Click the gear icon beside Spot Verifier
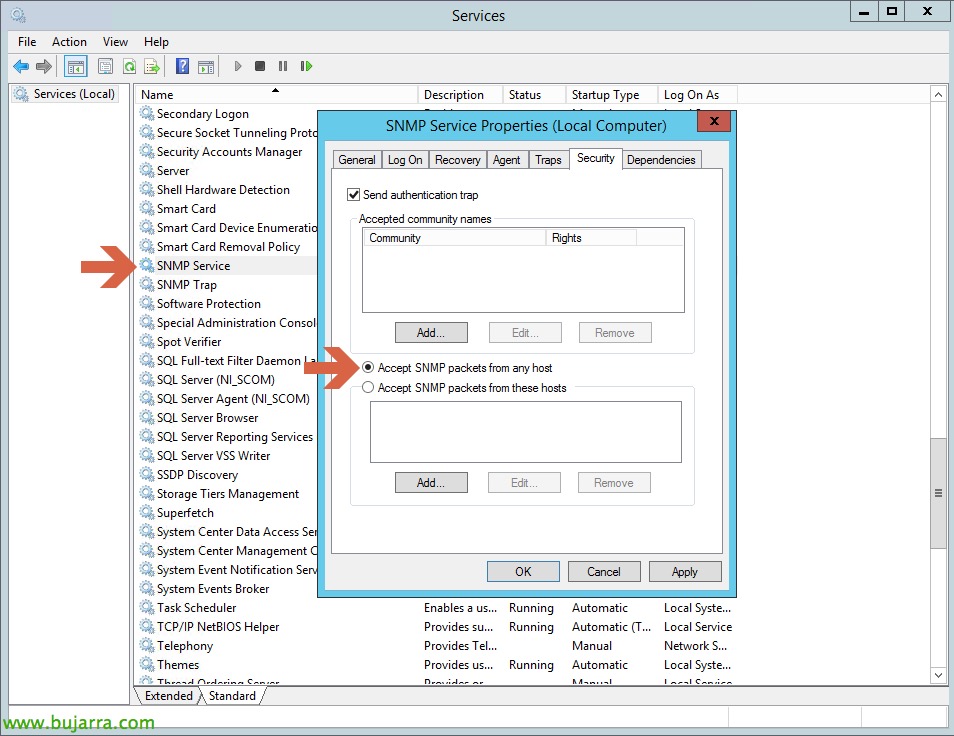The image size is (954, 736). [x=147, y=341]
